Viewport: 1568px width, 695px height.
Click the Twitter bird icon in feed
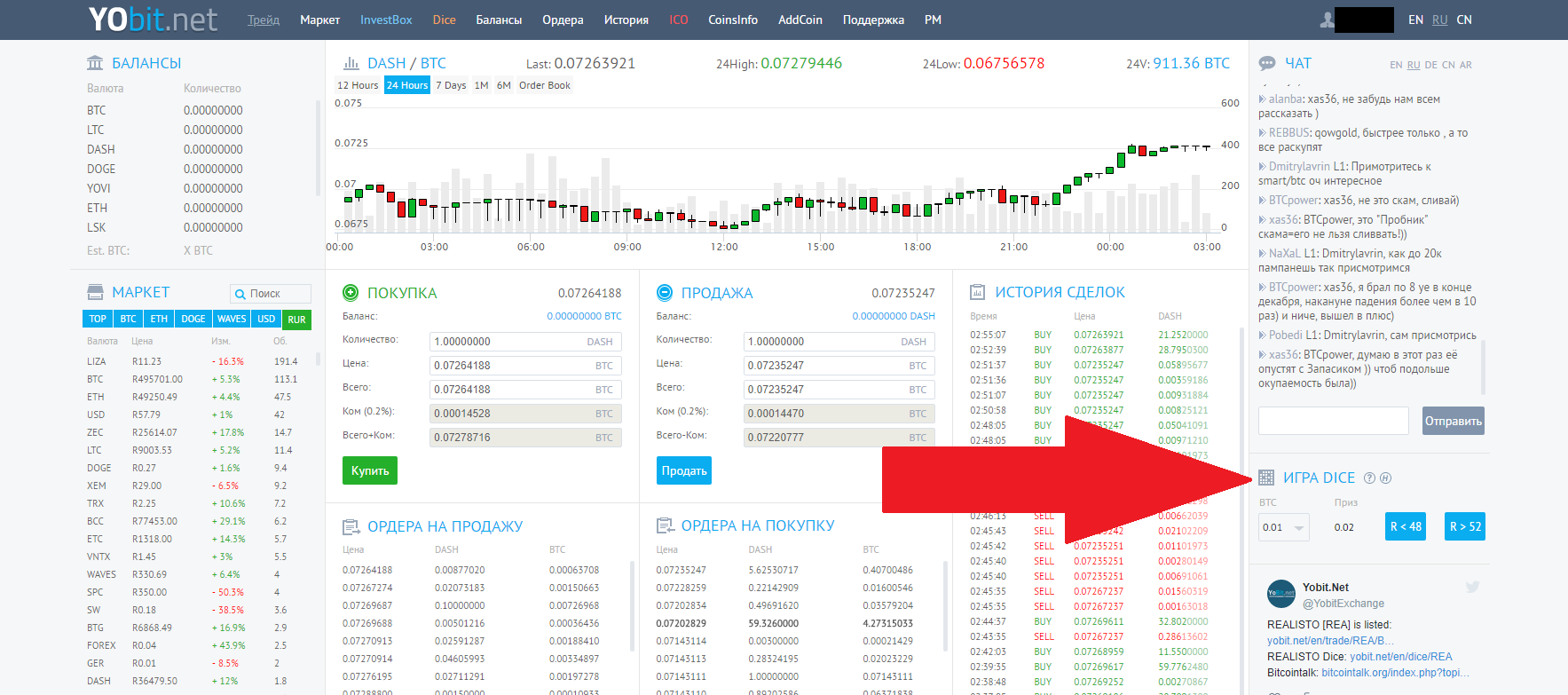(1472, 587)
